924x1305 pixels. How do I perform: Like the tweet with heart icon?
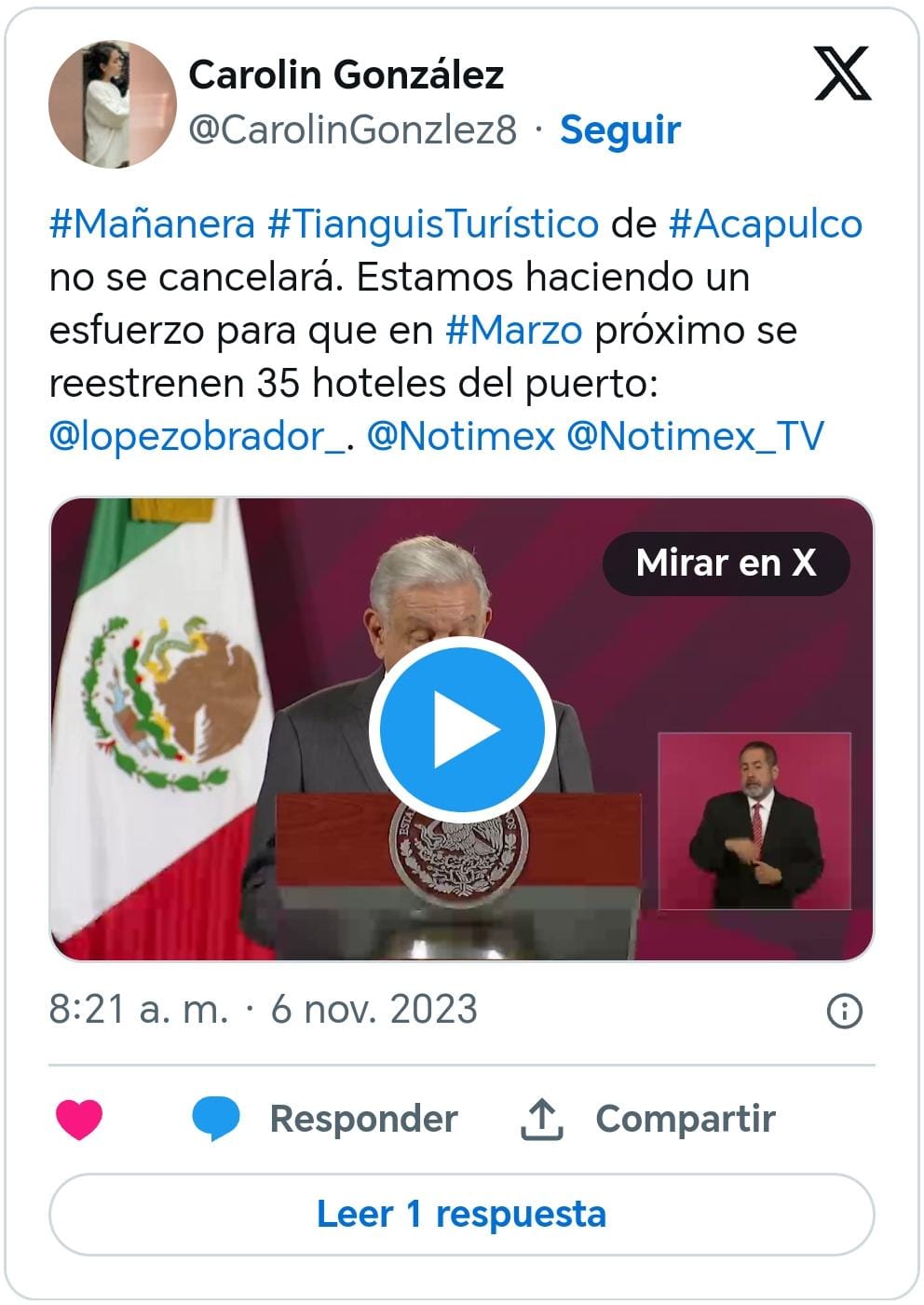79,1119
